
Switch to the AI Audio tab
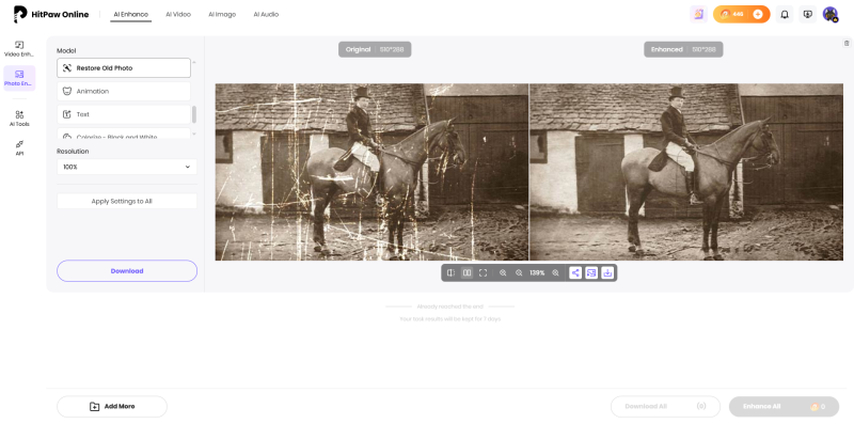(266, 15)
